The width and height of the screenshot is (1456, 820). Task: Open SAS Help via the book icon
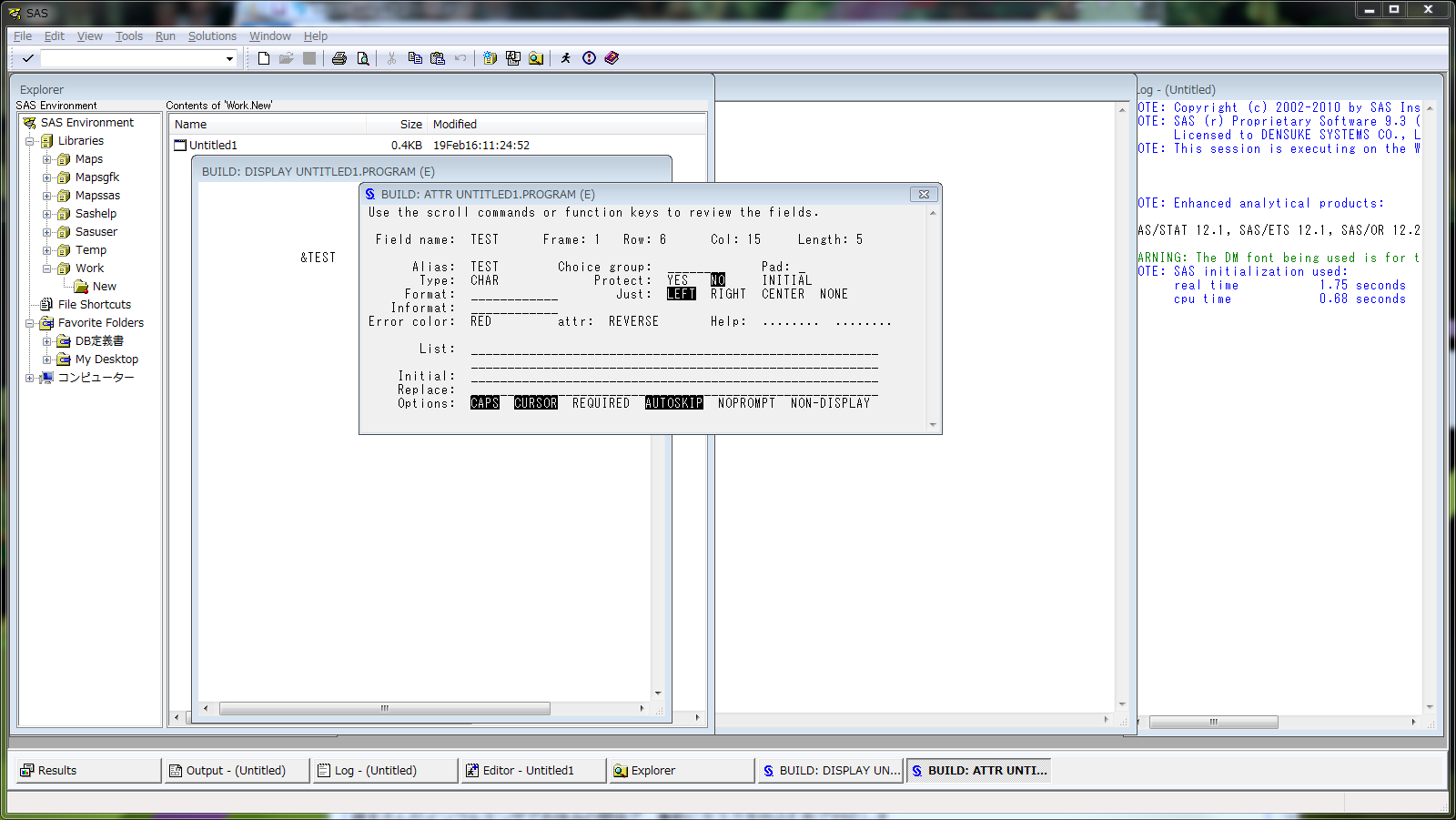coord(611,57)
